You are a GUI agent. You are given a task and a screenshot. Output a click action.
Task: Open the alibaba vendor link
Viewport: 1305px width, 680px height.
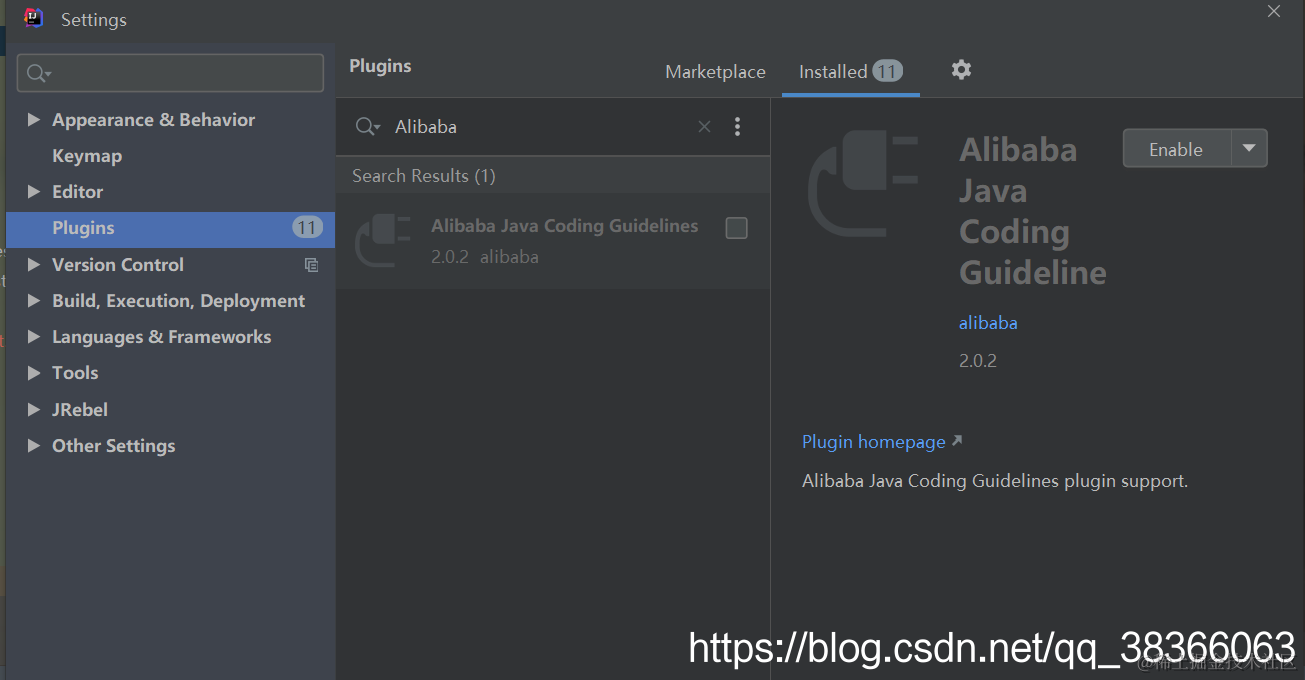[x=988, y=323]
